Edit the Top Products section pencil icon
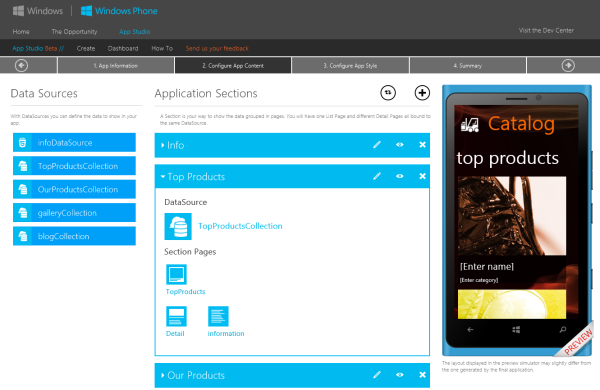Image resolution: width=600 pixels, height=390 pixels. (x=377, y=176)
